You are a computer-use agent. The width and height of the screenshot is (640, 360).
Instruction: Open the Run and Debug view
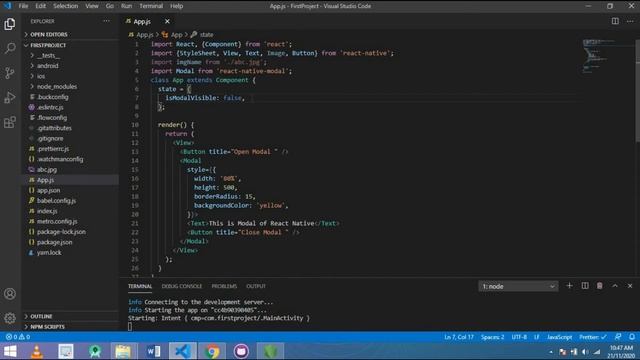pyautogui.click(x=10, y=98)
